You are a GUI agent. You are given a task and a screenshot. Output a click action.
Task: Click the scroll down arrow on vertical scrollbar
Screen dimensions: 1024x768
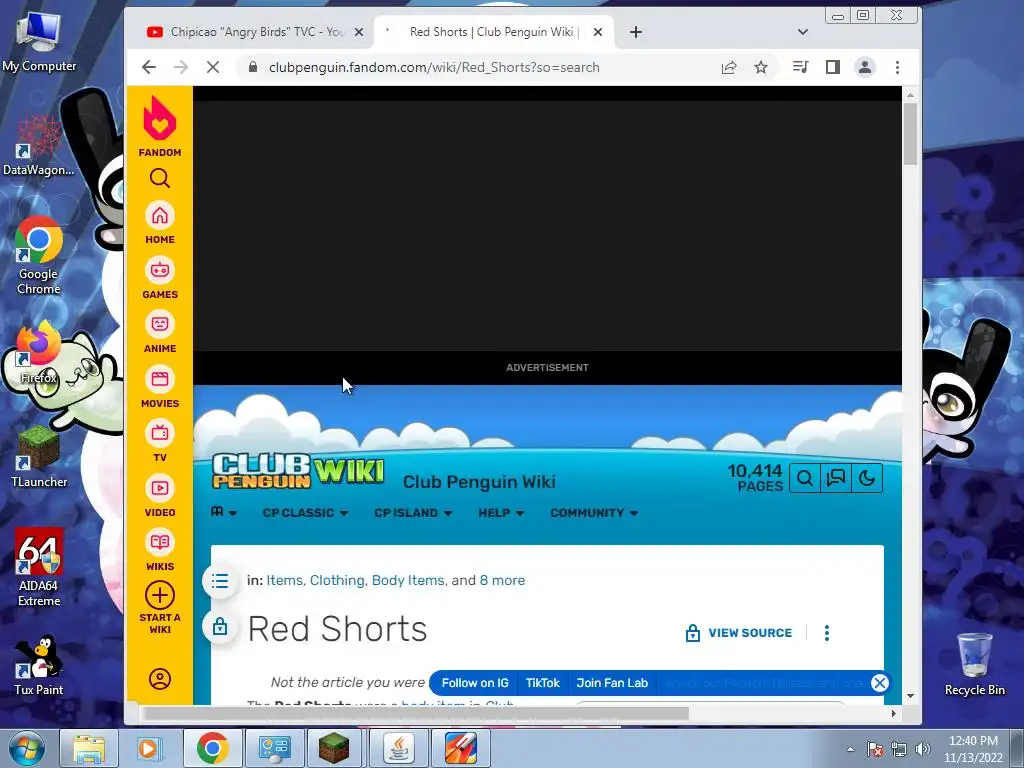pos(910,696)
